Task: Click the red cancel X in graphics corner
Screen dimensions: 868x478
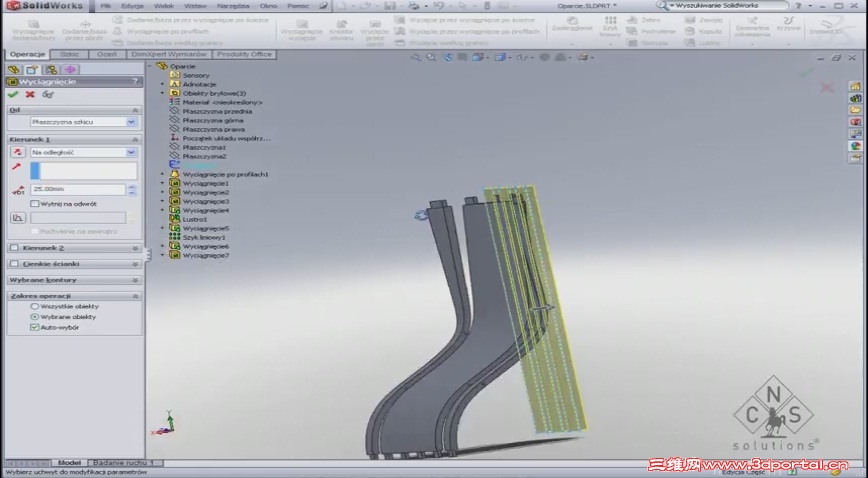Action: (x=826, y=88)
